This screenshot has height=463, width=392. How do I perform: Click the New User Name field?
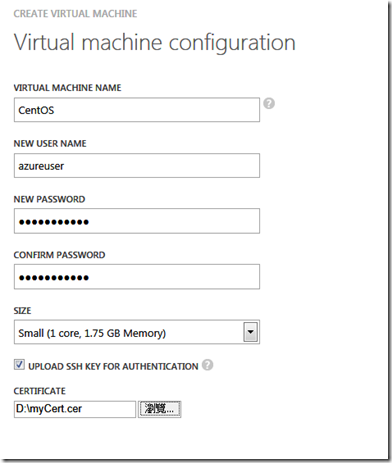[137, 165]
